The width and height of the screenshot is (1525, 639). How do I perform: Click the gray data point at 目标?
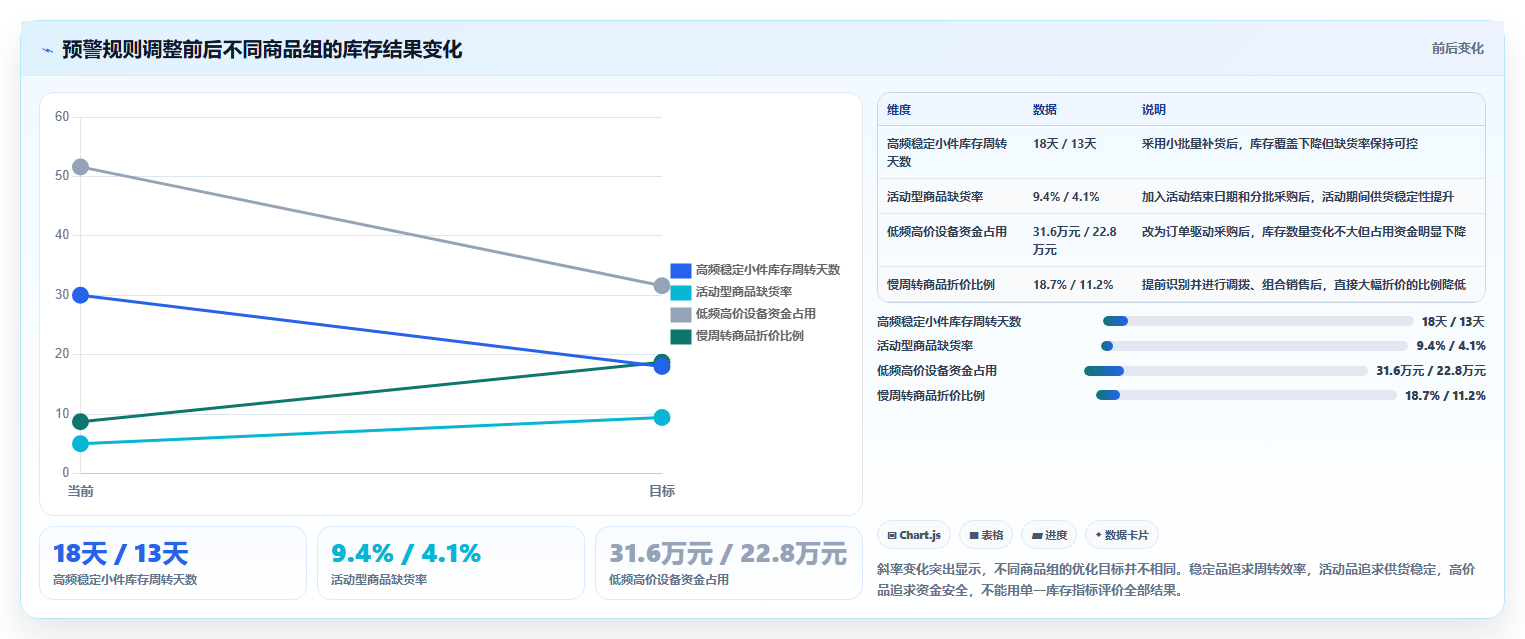(661, 285)
